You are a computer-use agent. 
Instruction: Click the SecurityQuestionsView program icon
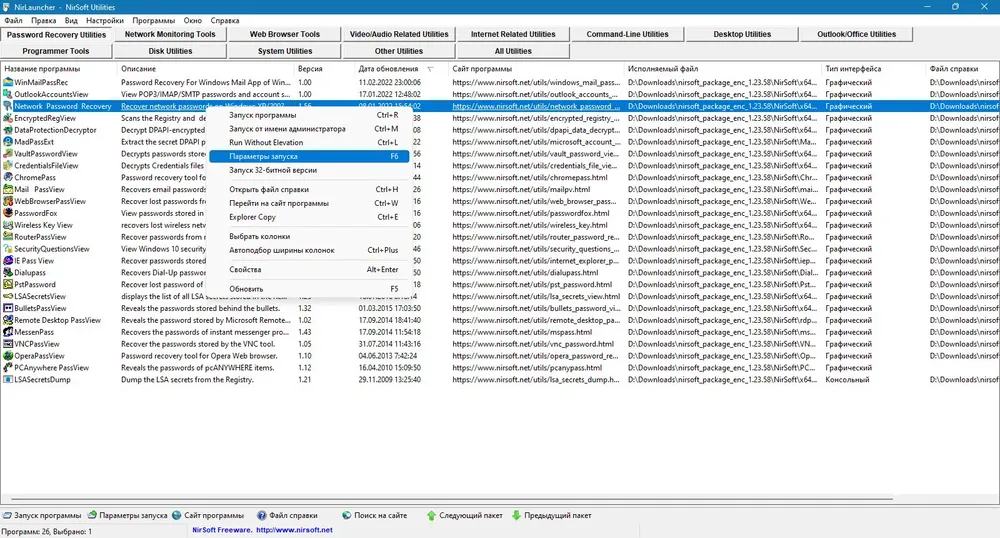click(x=8, y=249)
